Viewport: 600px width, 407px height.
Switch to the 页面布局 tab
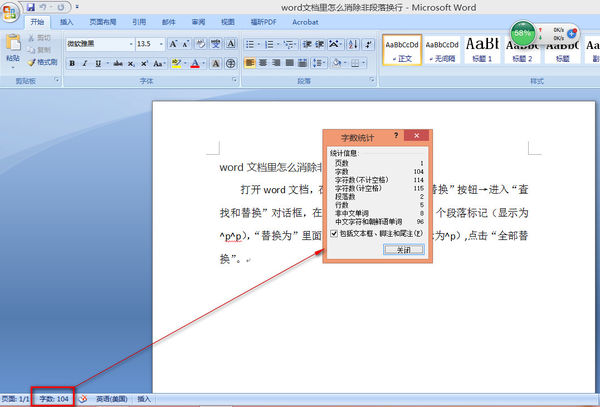pos(103,22)
